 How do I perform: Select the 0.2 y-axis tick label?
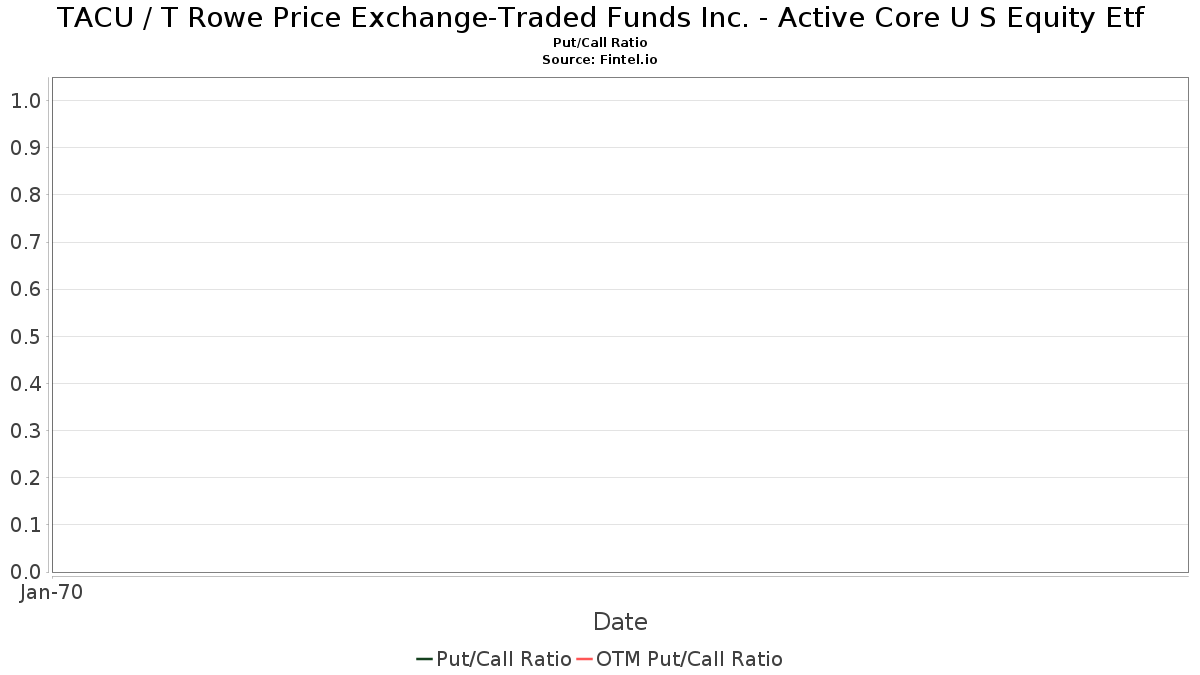[25, 478]
